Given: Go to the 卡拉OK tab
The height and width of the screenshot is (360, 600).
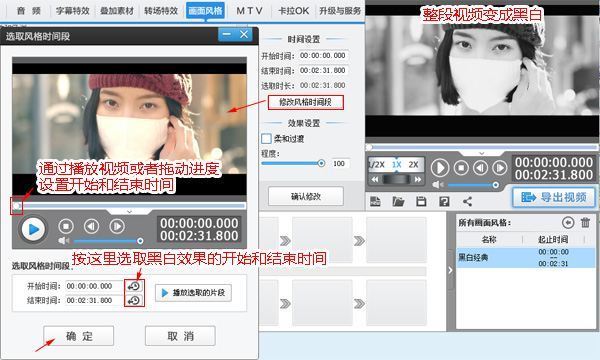Looking at the screenshot, I should [x=293, y=11].
